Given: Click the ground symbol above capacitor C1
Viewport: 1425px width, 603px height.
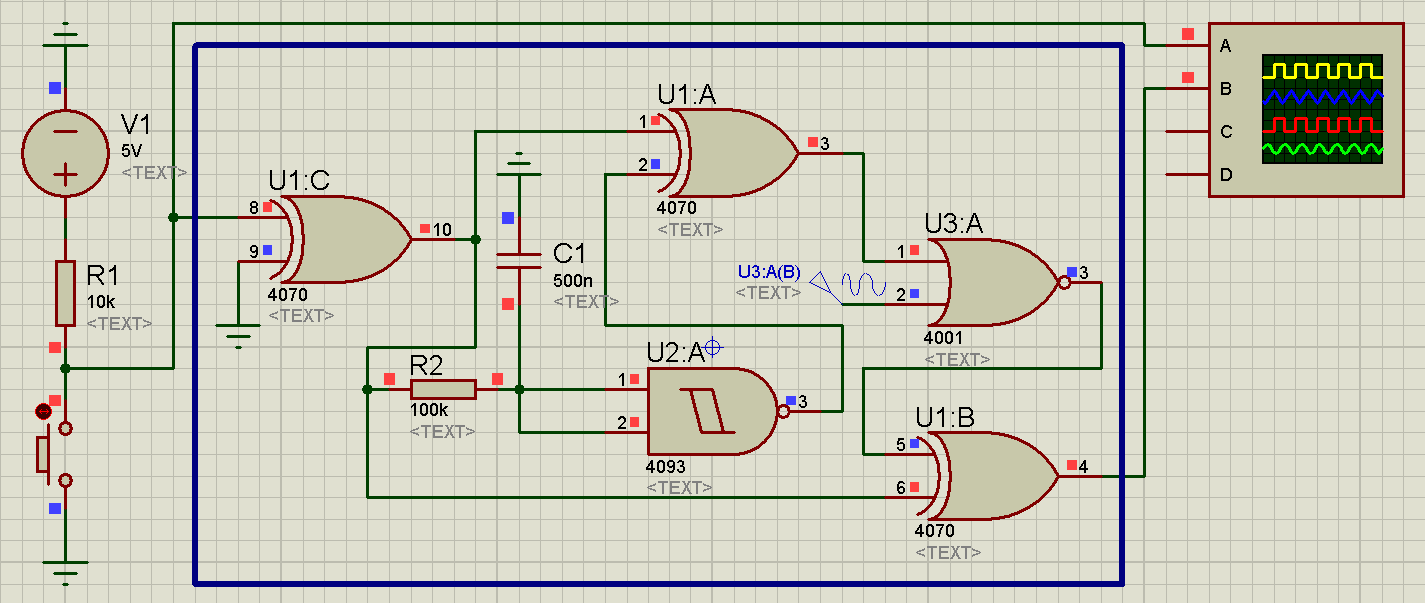Looking at the screenshot, I should (519, 164).
